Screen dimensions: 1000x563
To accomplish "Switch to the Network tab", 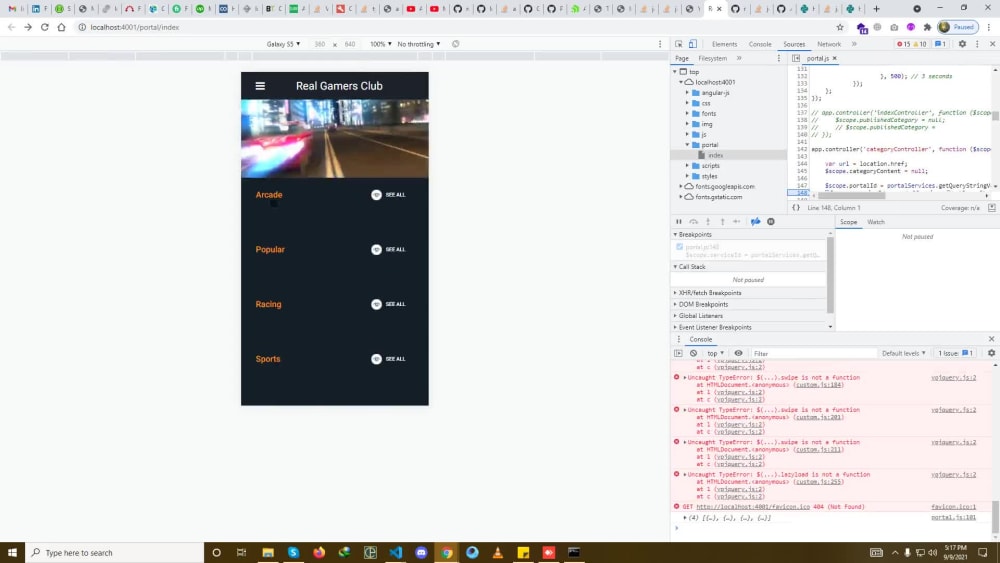I will [x=828, y=44].
